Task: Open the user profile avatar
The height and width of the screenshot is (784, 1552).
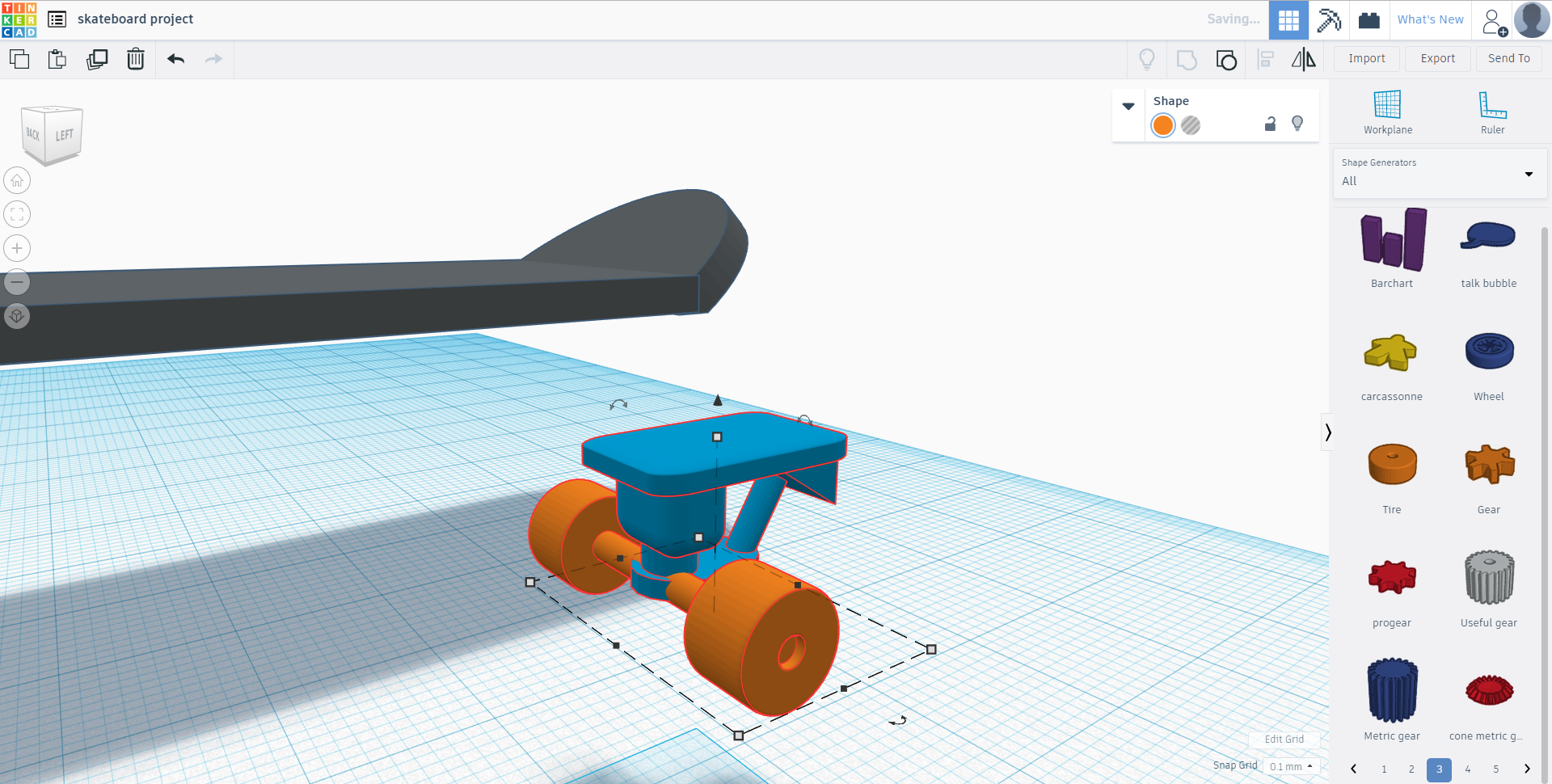Action: (1532, 19)
